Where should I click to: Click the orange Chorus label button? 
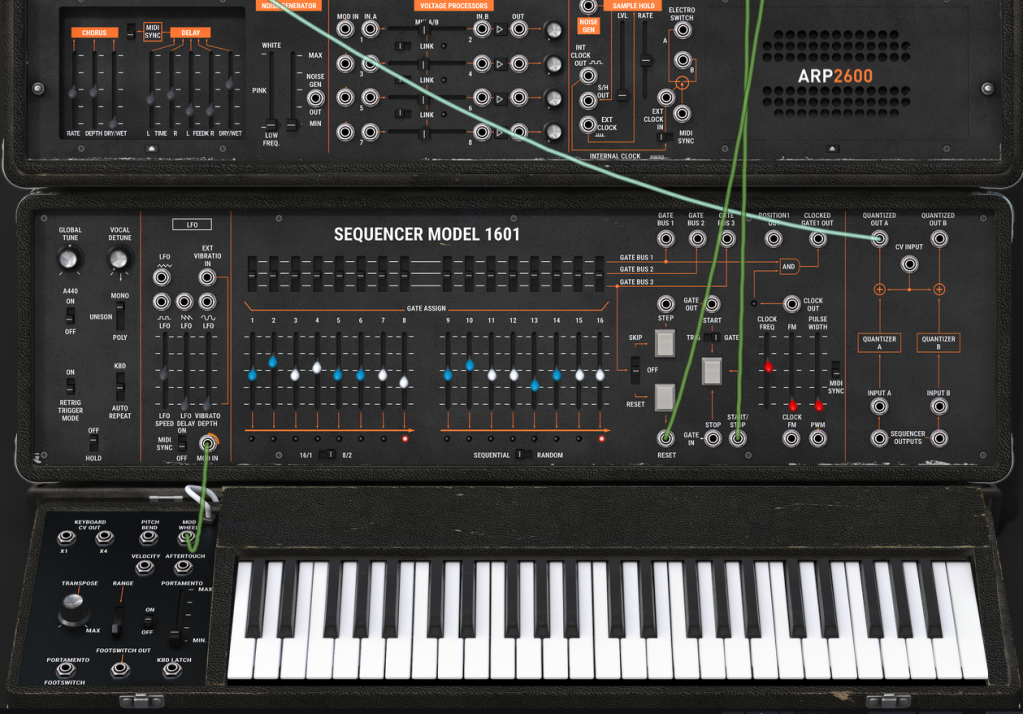pos(95,32)
